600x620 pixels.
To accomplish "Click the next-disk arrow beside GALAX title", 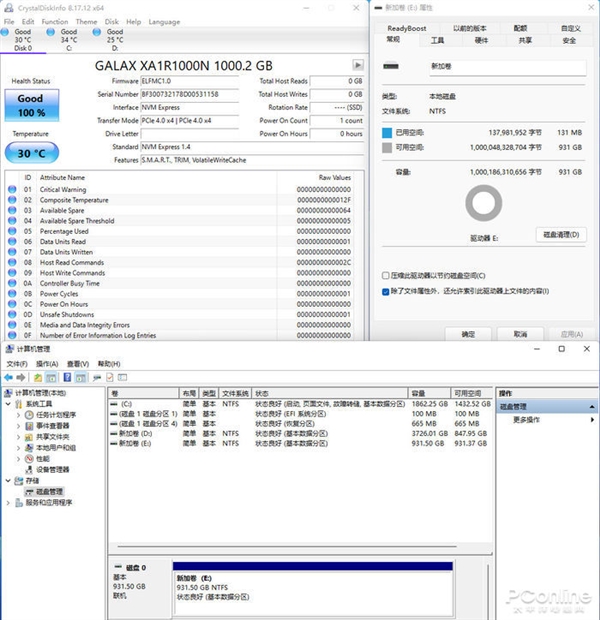I will (358, 65).
